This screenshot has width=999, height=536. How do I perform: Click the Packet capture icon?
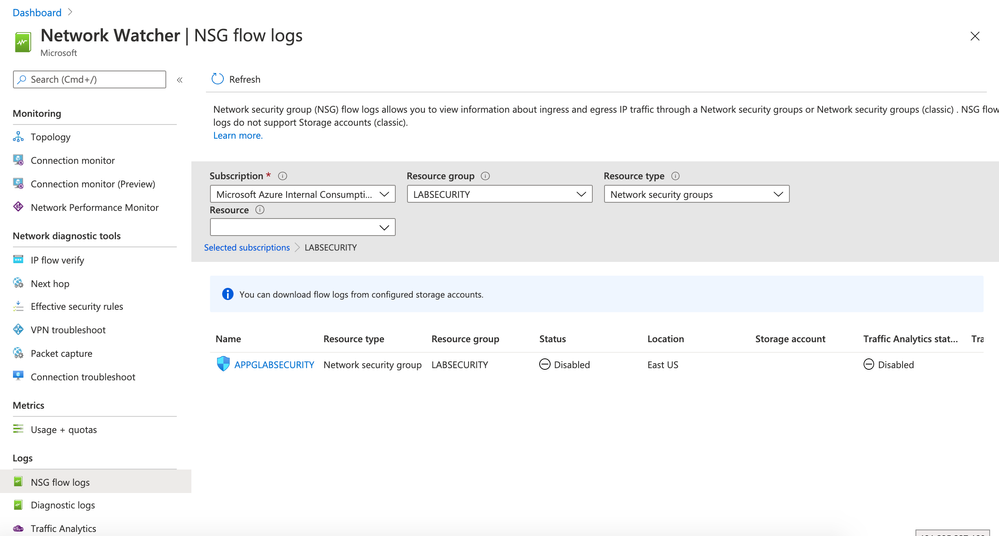pyautogui.click(x=18, y=353)
